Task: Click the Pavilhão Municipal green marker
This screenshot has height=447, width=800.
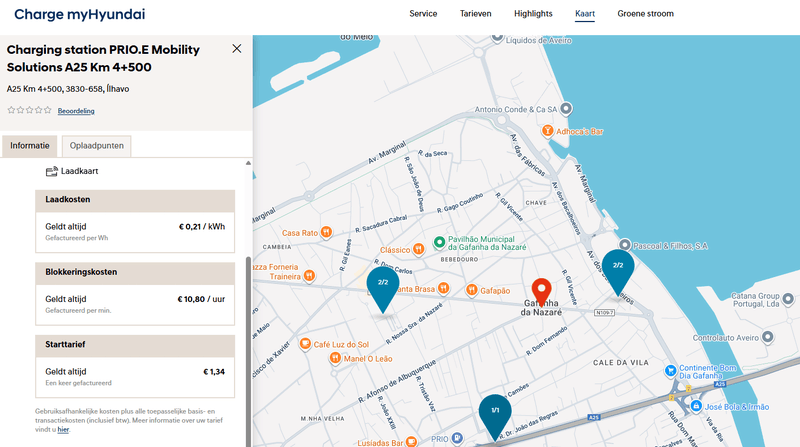Action: [x=439, y=242]
